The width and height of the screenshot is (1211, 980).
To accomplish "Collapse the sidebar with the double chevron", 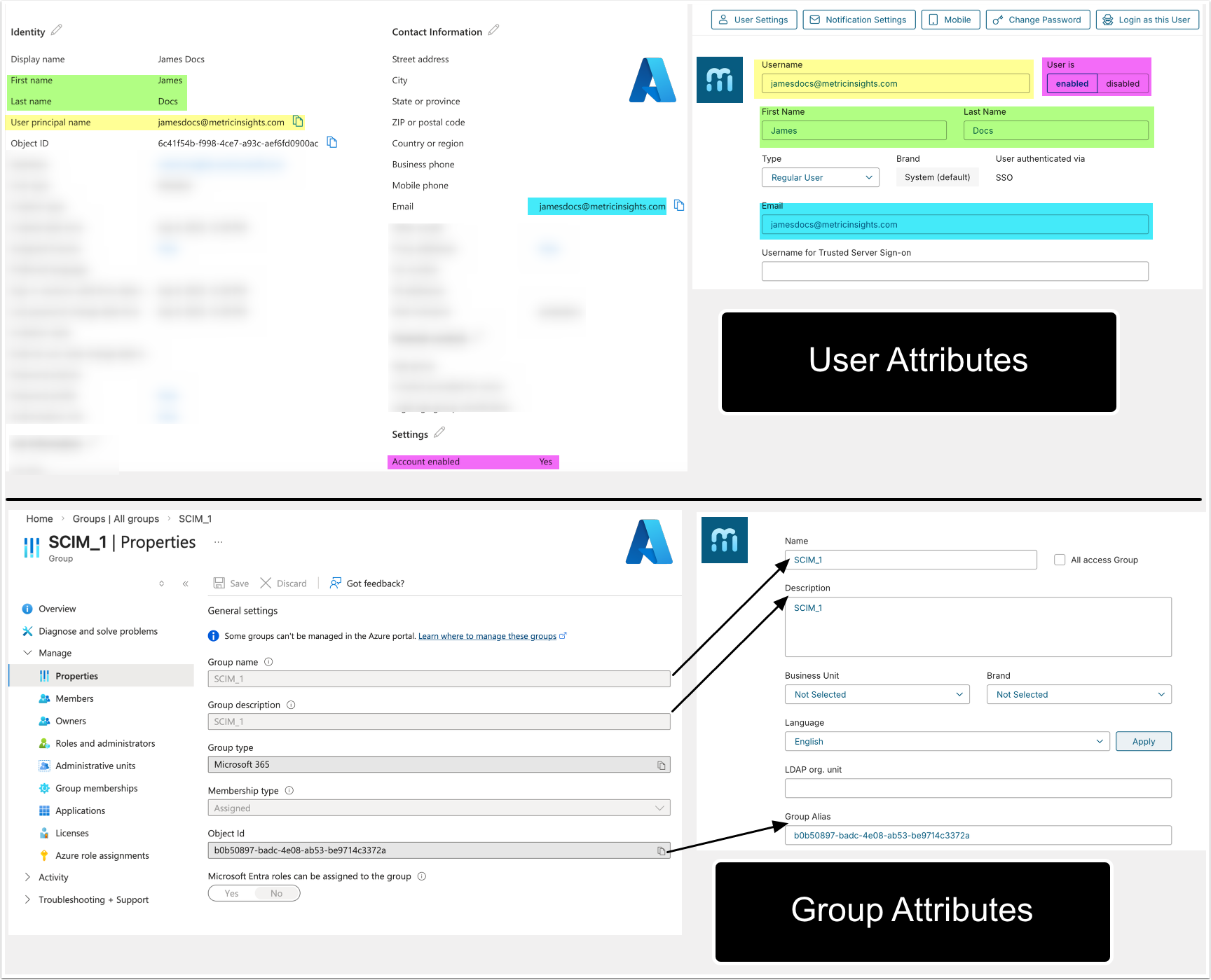I will click(186, 584).
